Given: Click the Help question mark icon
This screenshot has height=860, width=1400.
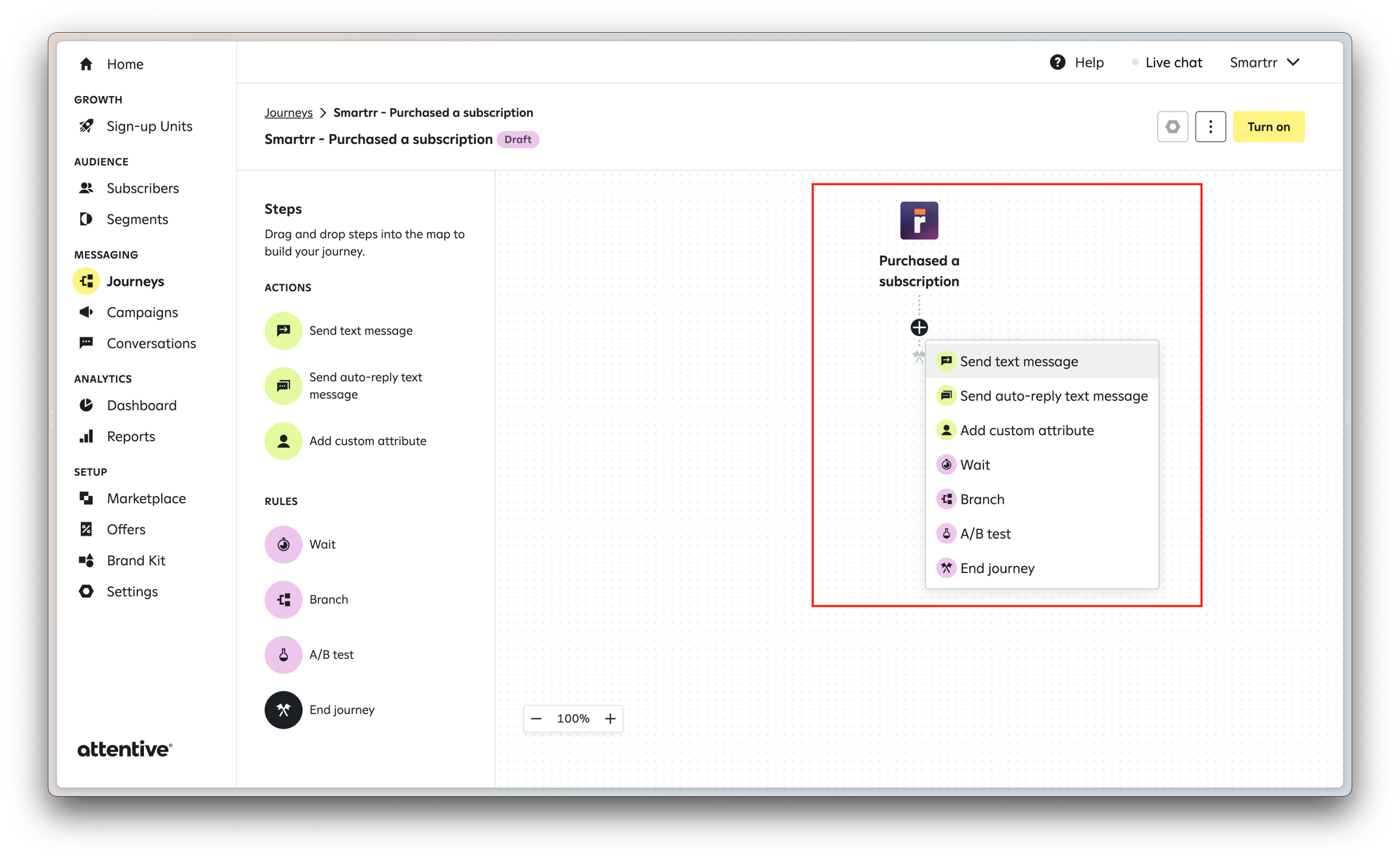Looking at the screenshot, I should tap(1057, 62).
